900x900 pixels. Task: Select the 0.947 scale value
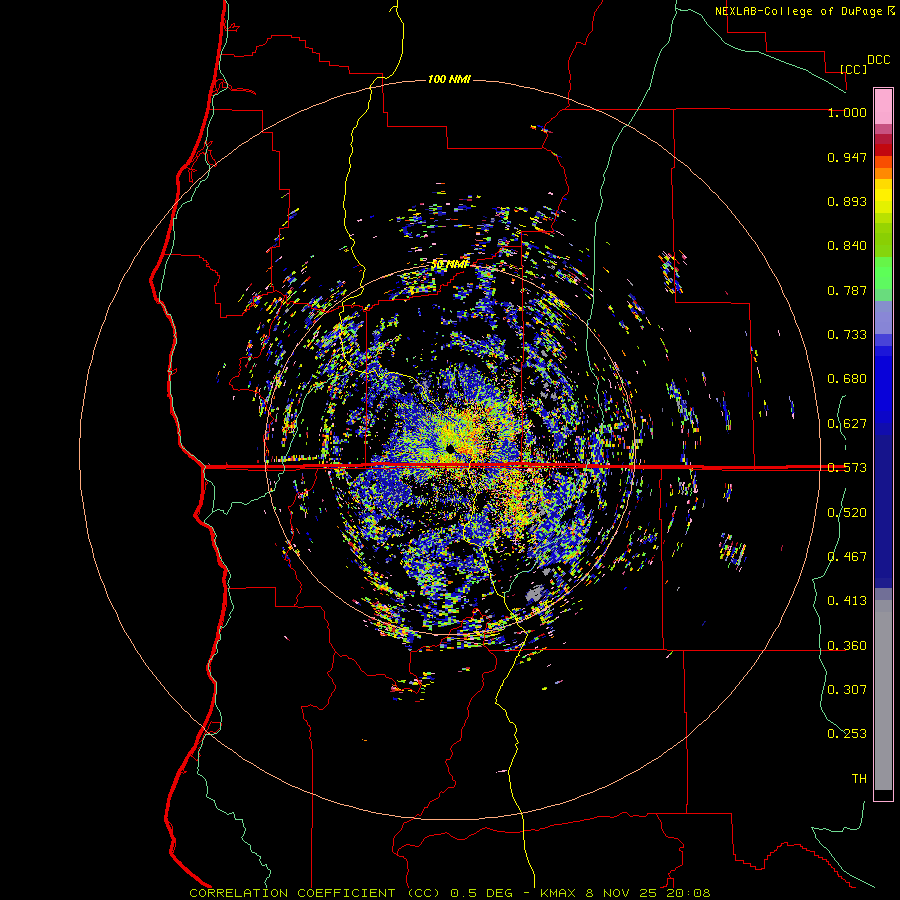point(847,157)
